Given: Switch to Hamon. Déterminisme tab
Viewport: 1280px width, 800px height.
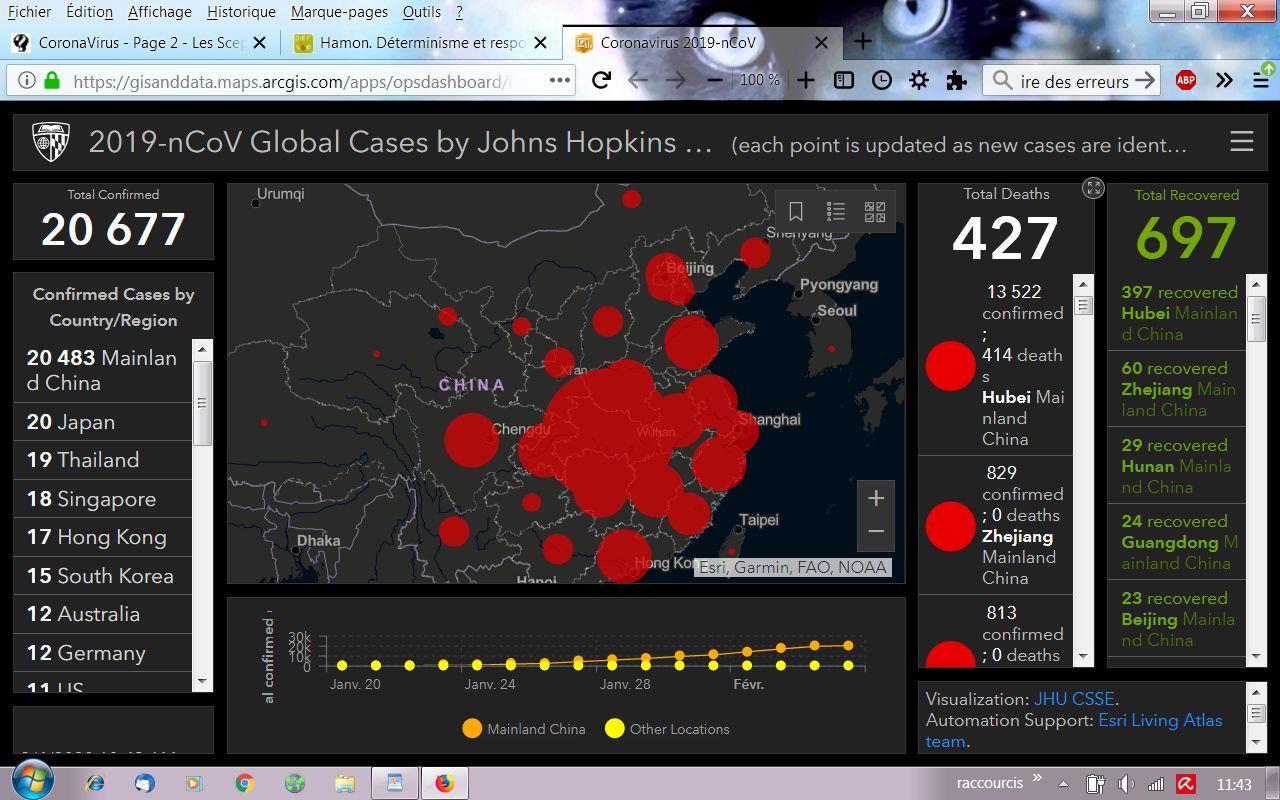Looking at the screenshot, I should (421, 43).
